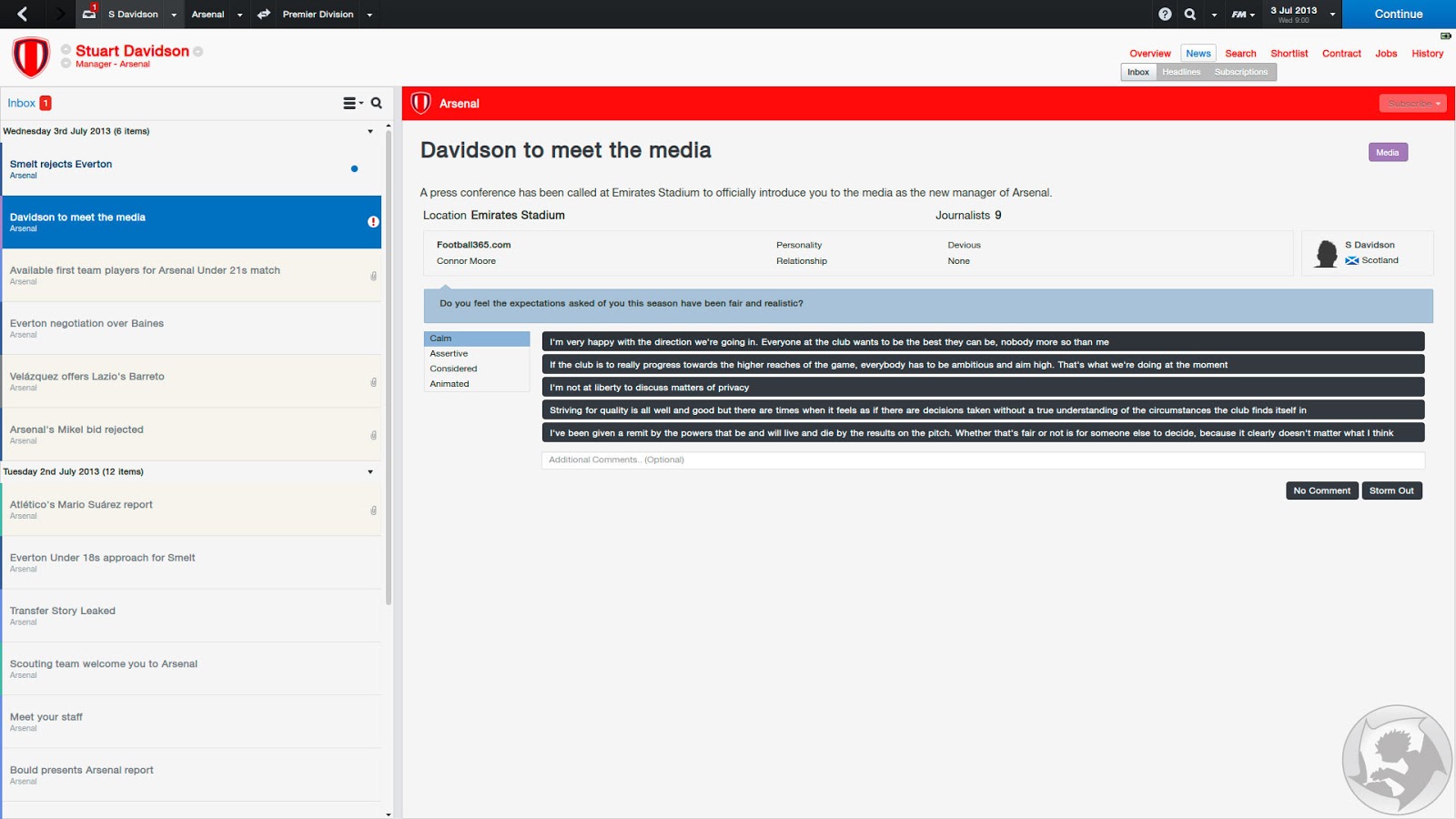Click the Arsenal club crest beside manager name
This screenshot has height=819, width=1456.
[x=31, y=56]
